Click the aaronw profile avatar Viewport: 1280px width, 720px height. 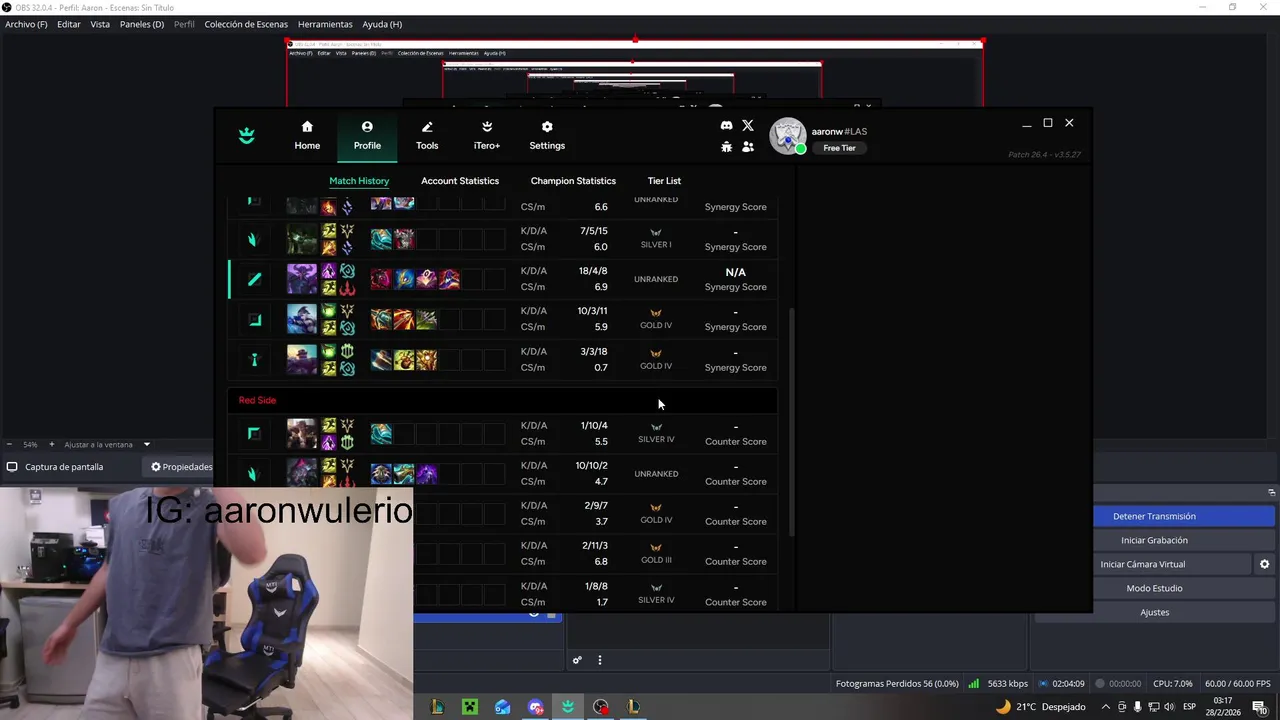pos(787,137)
